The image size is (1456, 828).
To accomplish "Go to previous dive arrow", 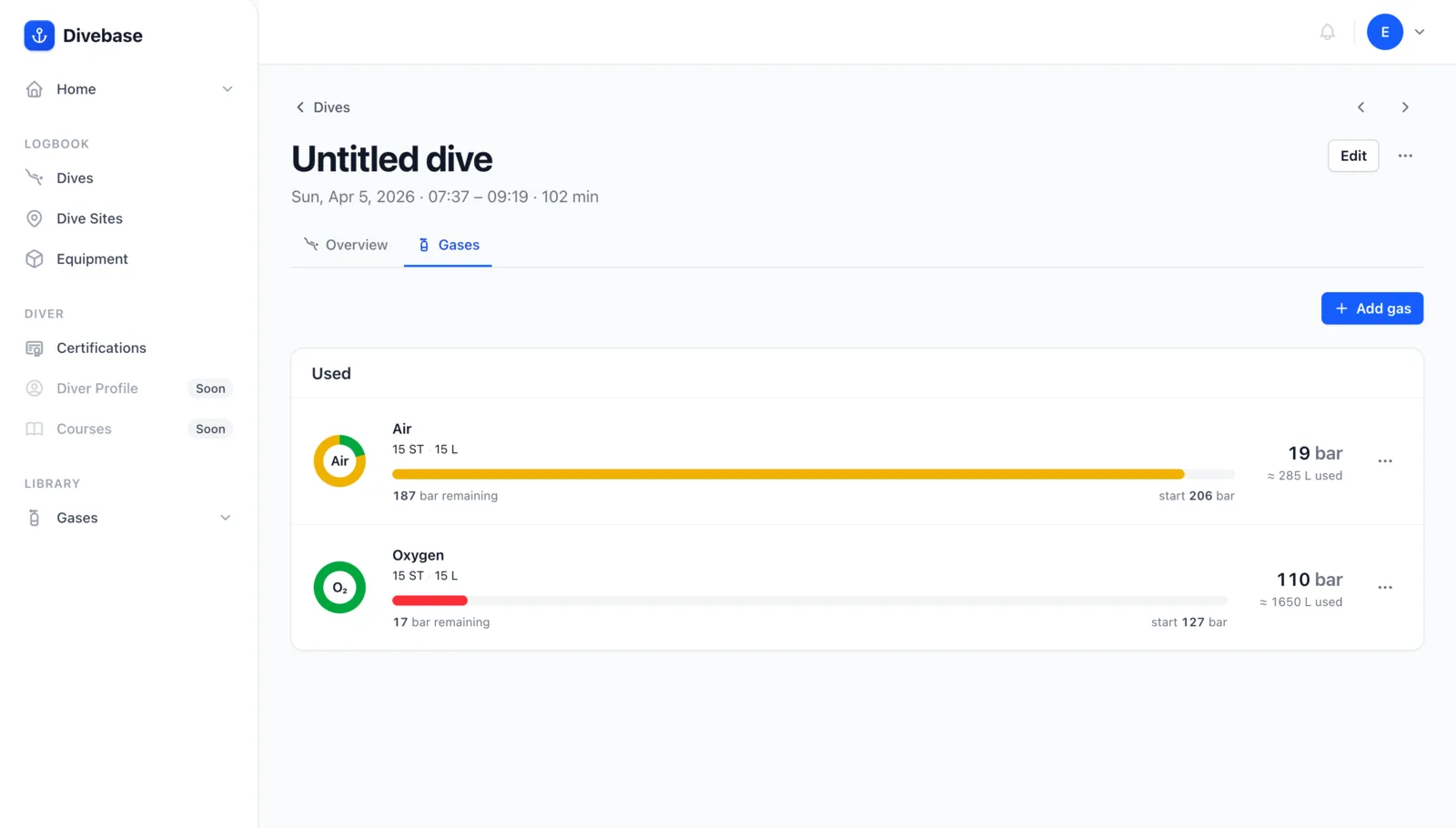I will tap(1361, 107).
